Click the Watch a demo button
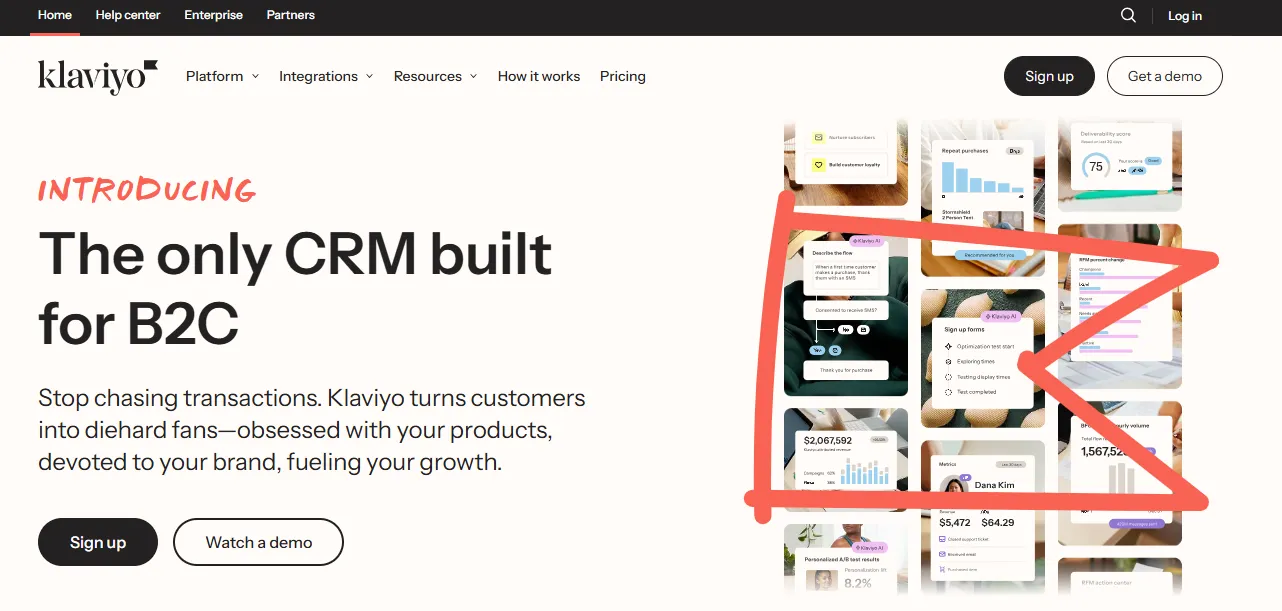 [258, 542]
